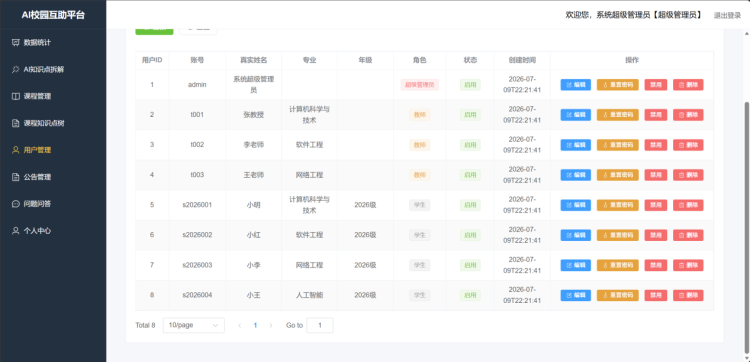This screenshot has width=750, height=362.
Task: Click 退出登录 link
Action: (x=727, y=15)
